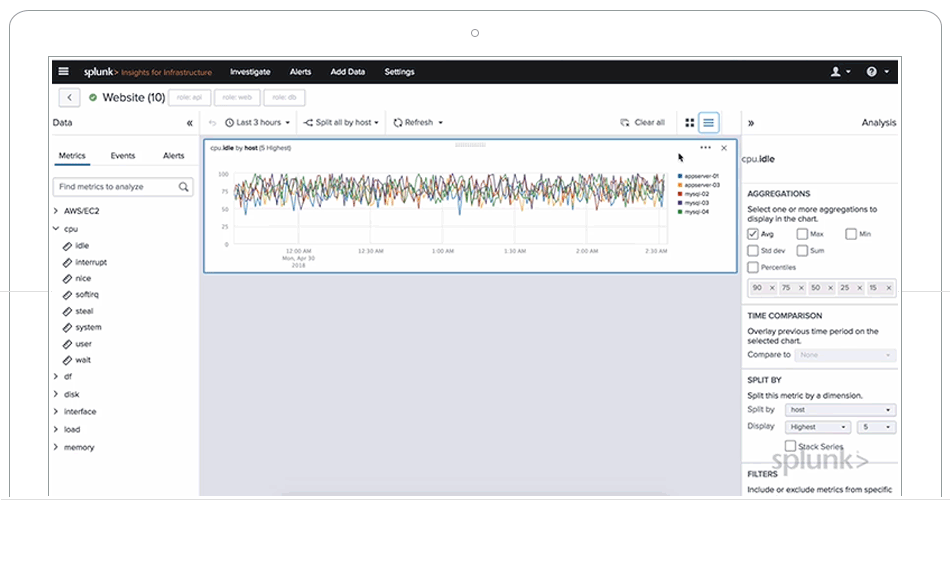Close the cpu.idle chart panel
950x584 pixels.
[724, 148]
